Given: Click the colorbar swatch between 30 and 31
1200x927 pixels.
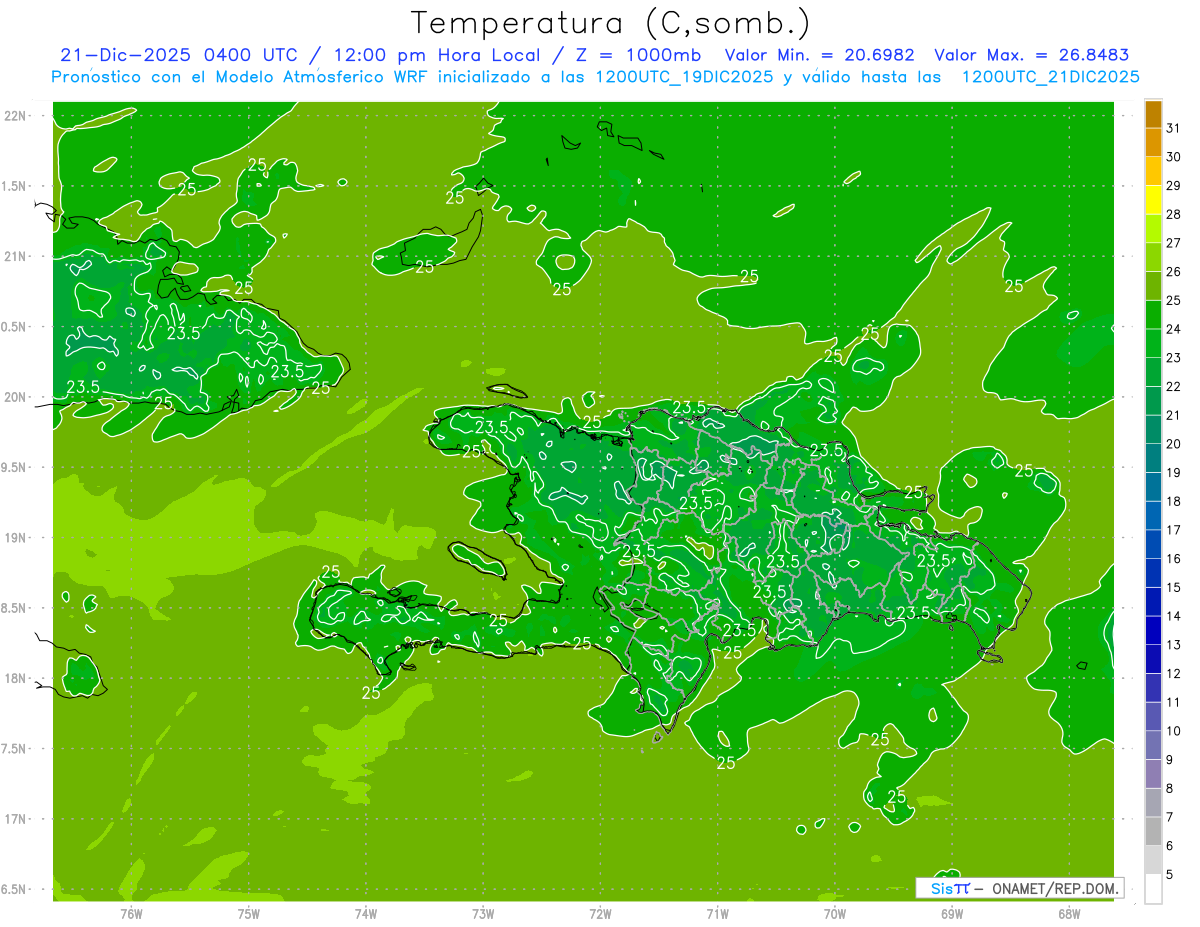Looking at the screenshot, I should (1153, 142).
